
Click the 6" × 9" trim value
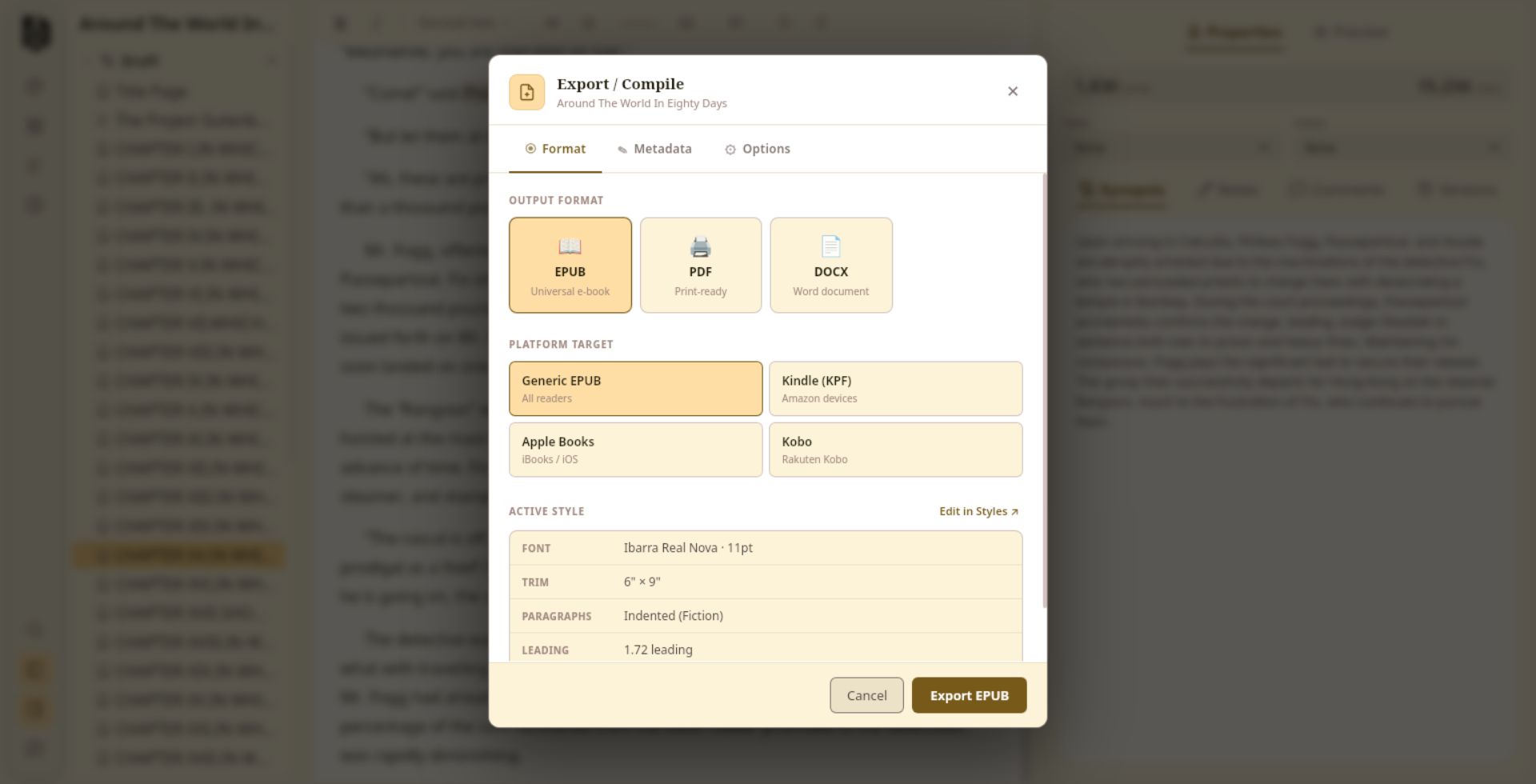642,582
